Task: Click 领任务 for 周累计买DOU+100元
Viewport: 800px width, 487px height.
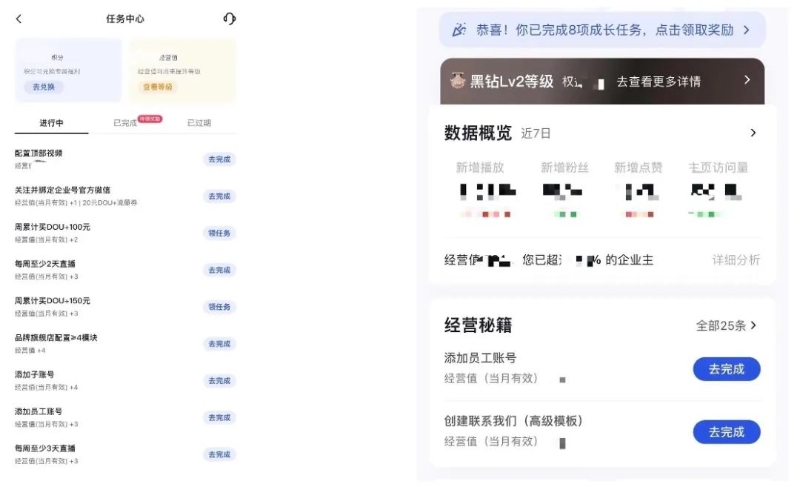Action: pyautogui.click(x=219, y=233)
